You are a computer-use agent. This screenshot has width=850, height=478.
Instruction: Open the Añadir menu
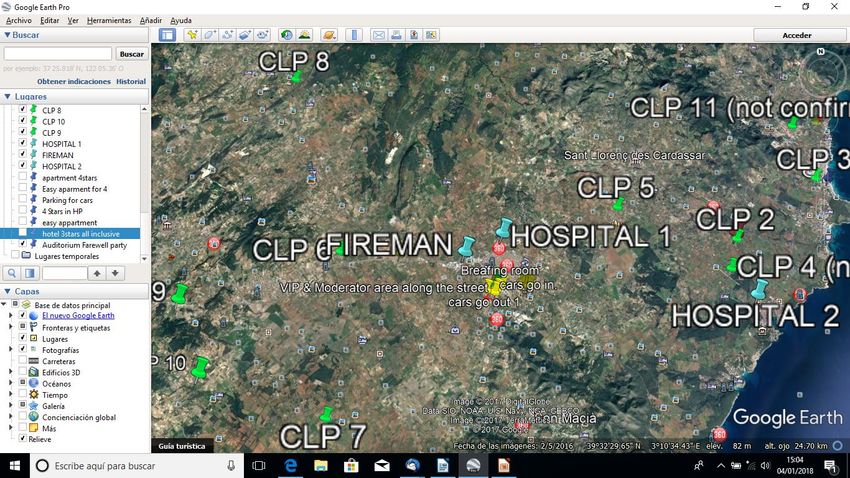(x=150, y=20)
